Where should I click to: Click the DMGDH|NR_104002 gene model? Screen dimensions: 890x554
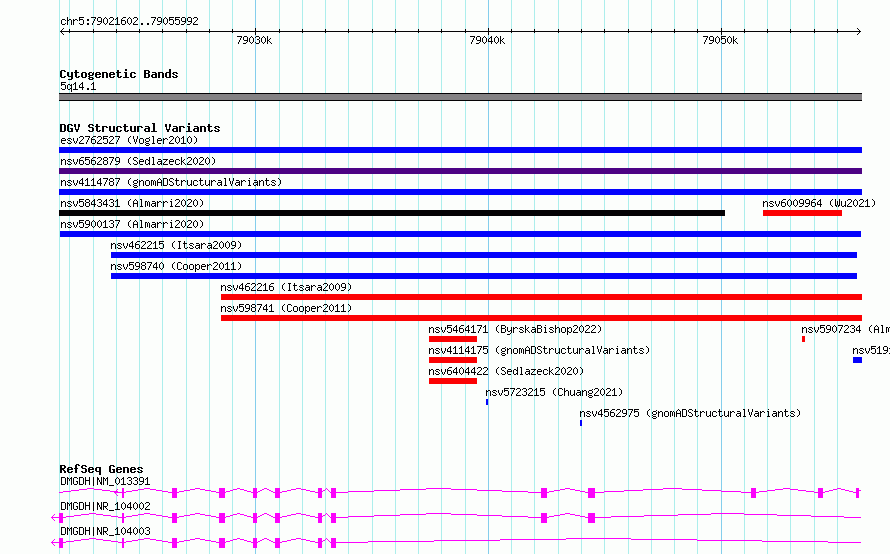[456, 518]
